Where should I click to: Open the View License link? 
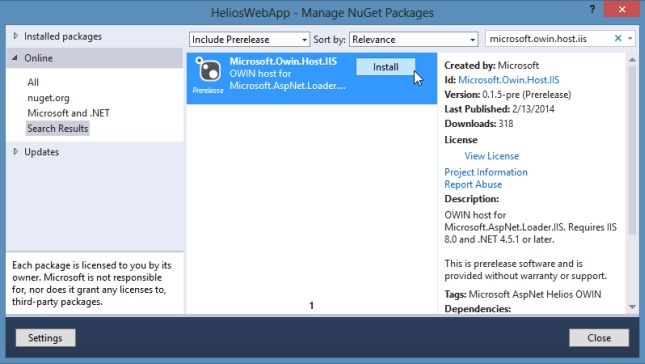point(492,156)
